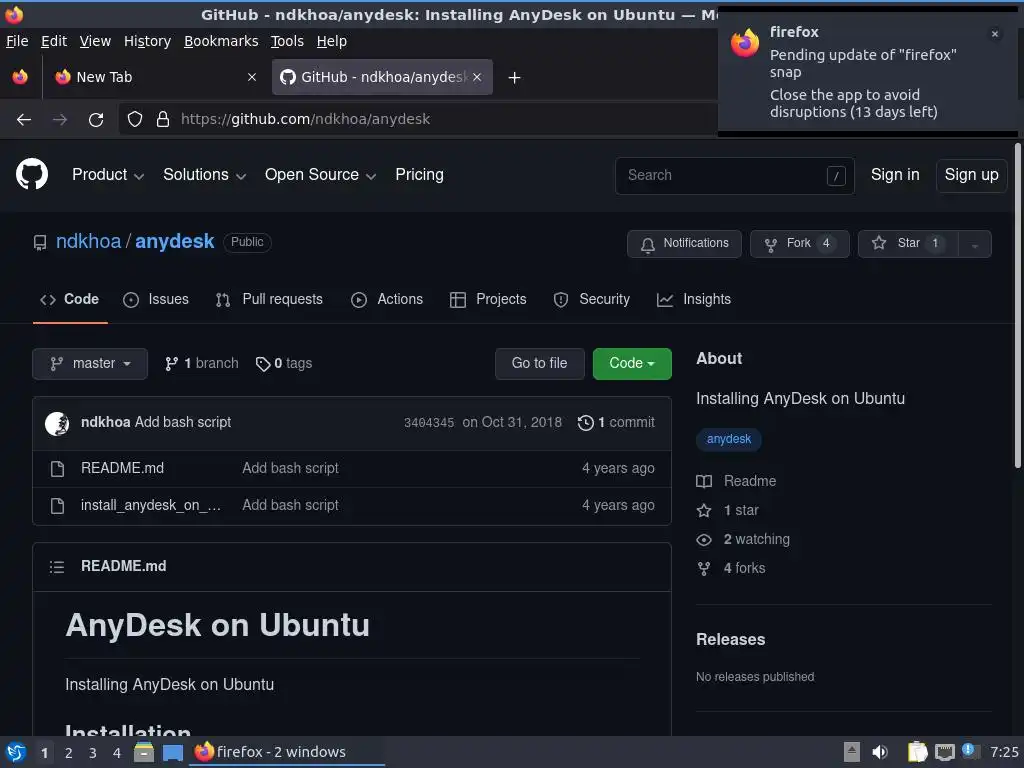Click the commit history clock icon
Viewport: 1024px width, 768px height.
[x=586, y=423]
